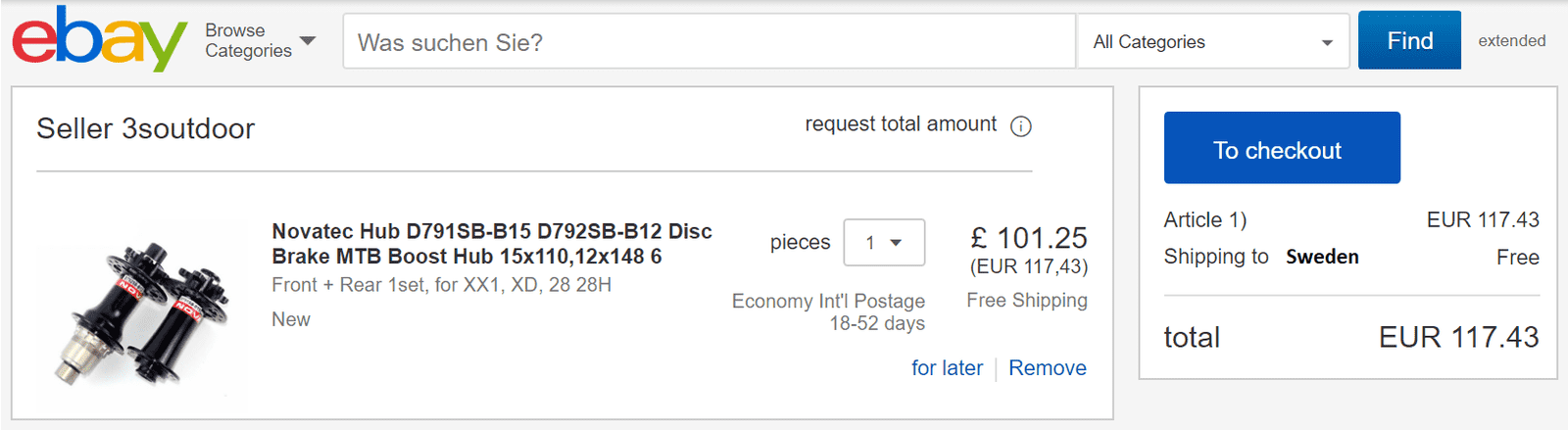Click the To checkout button
This screenshot has width=1568, height=430.
(x=1281, y=148)
